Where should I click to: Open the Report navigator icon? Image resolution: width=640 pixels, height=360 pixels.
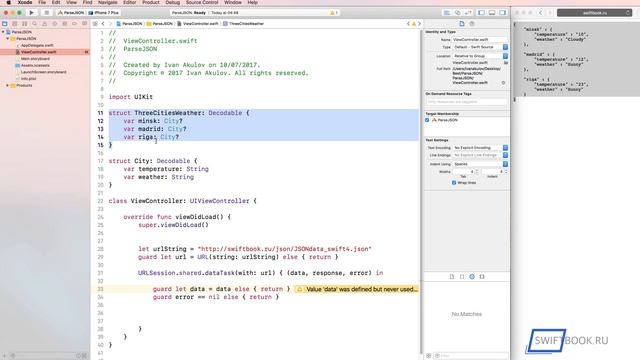pos(84,24)
